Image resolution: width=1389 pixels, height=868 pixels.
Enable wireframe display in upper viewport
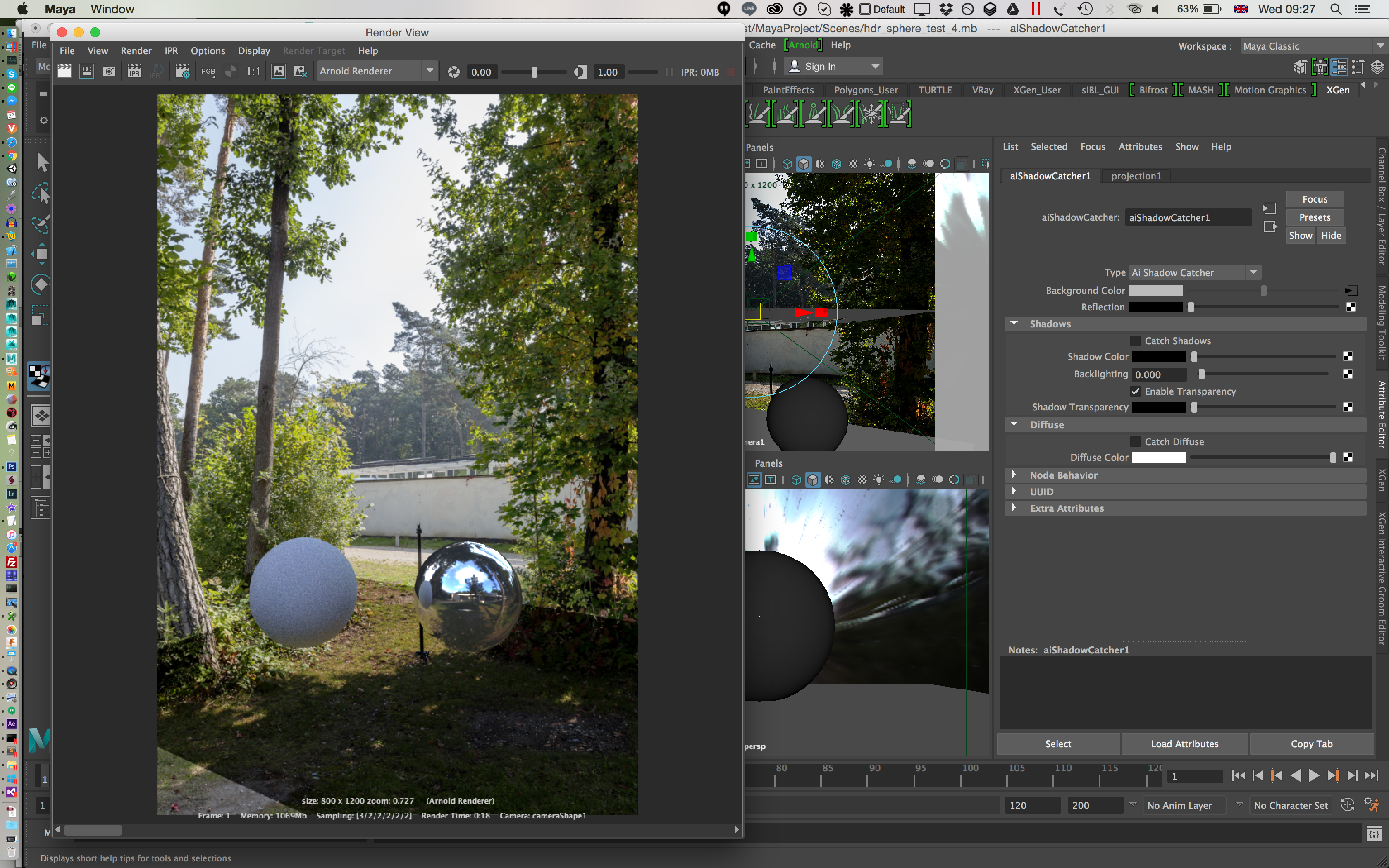787,164
